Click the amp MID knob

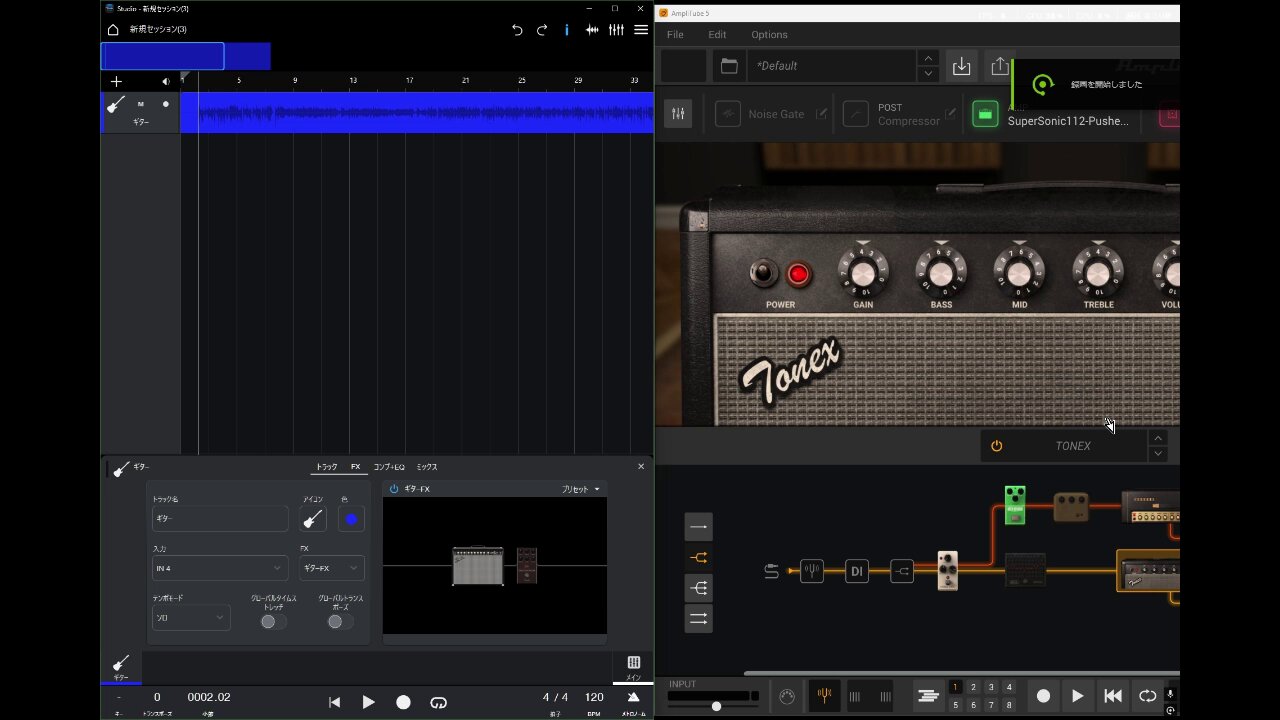(x=1019, y=272)
